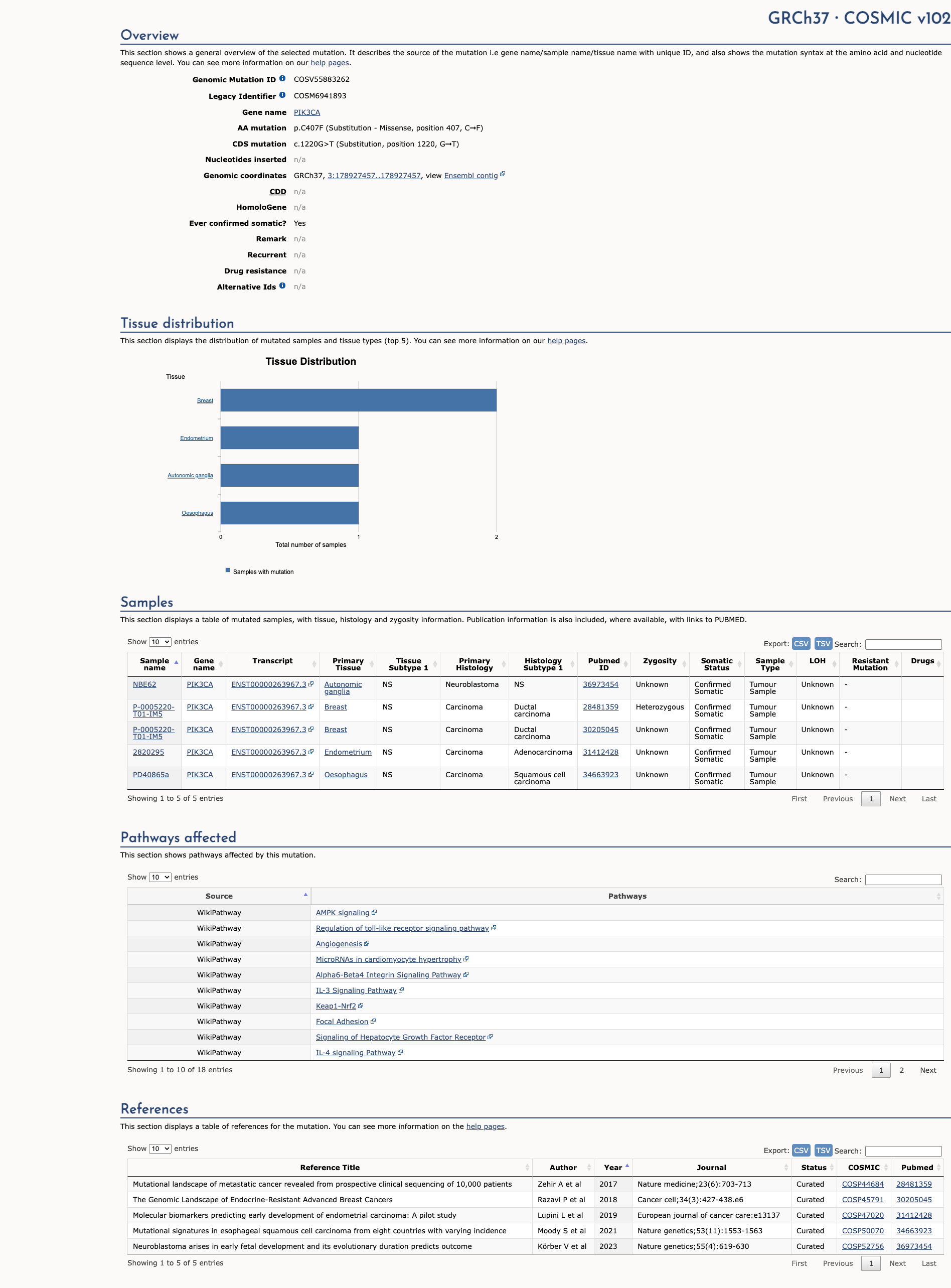Open Autonomic ganglia label in chart
Screen dimensions: 951x1288
pos(190,475)
